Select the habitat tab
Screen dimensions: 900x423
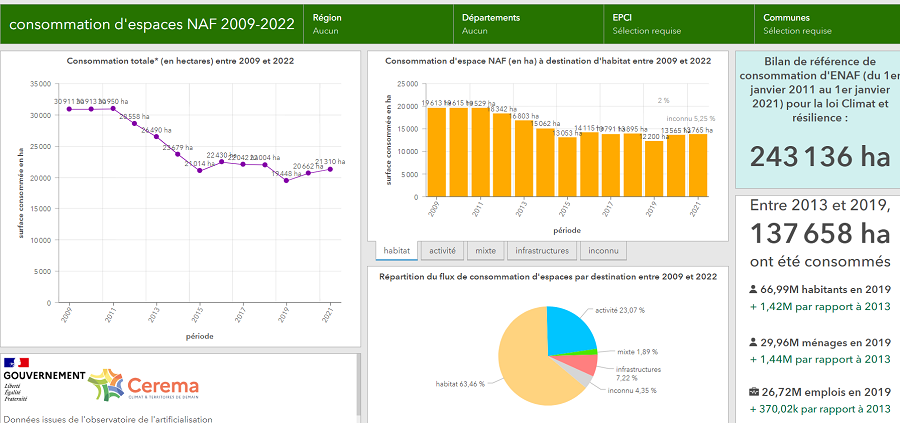(396, 251)
